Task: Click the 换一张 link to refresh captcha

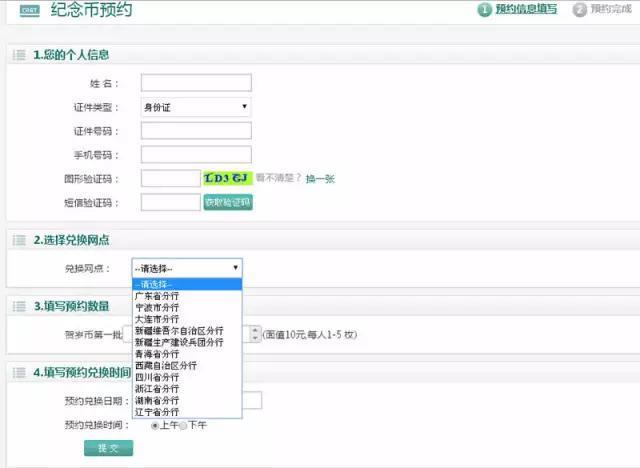Action: (x=320, y=178)
